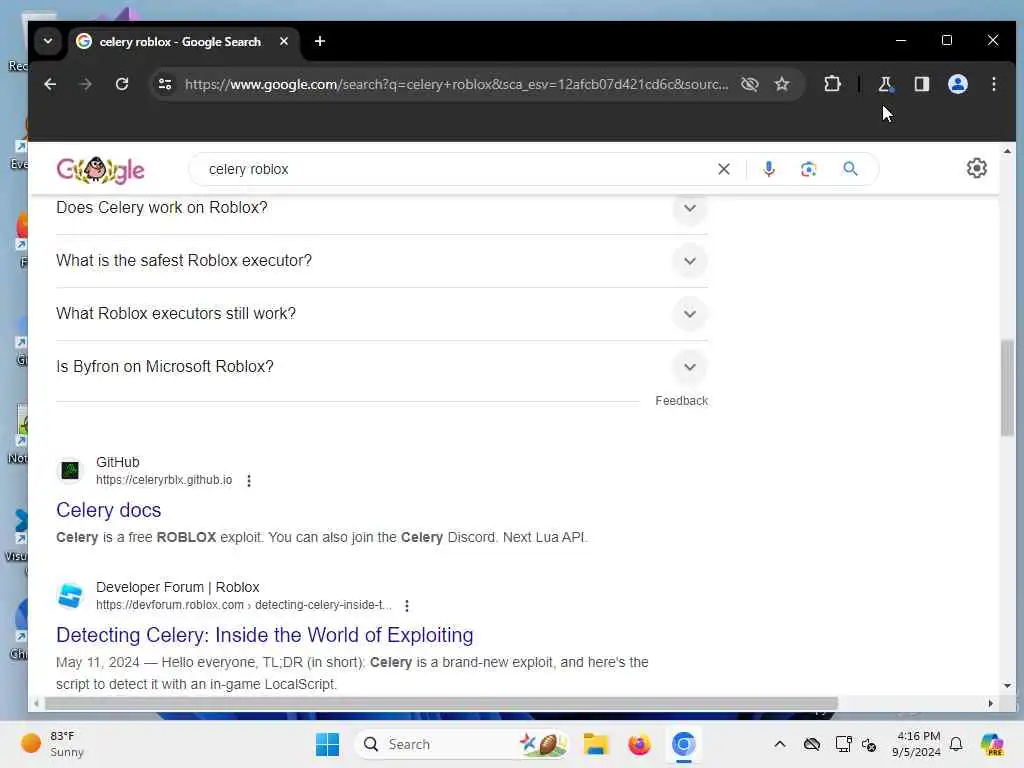Toggle the browser side panel
The height and width of the screenshot is (768, 1024).
(x=921, y=84)
